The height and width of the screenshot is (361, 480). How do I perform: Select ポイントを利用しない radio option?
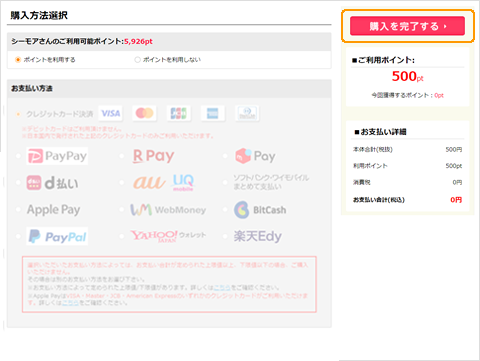point(137,60)
